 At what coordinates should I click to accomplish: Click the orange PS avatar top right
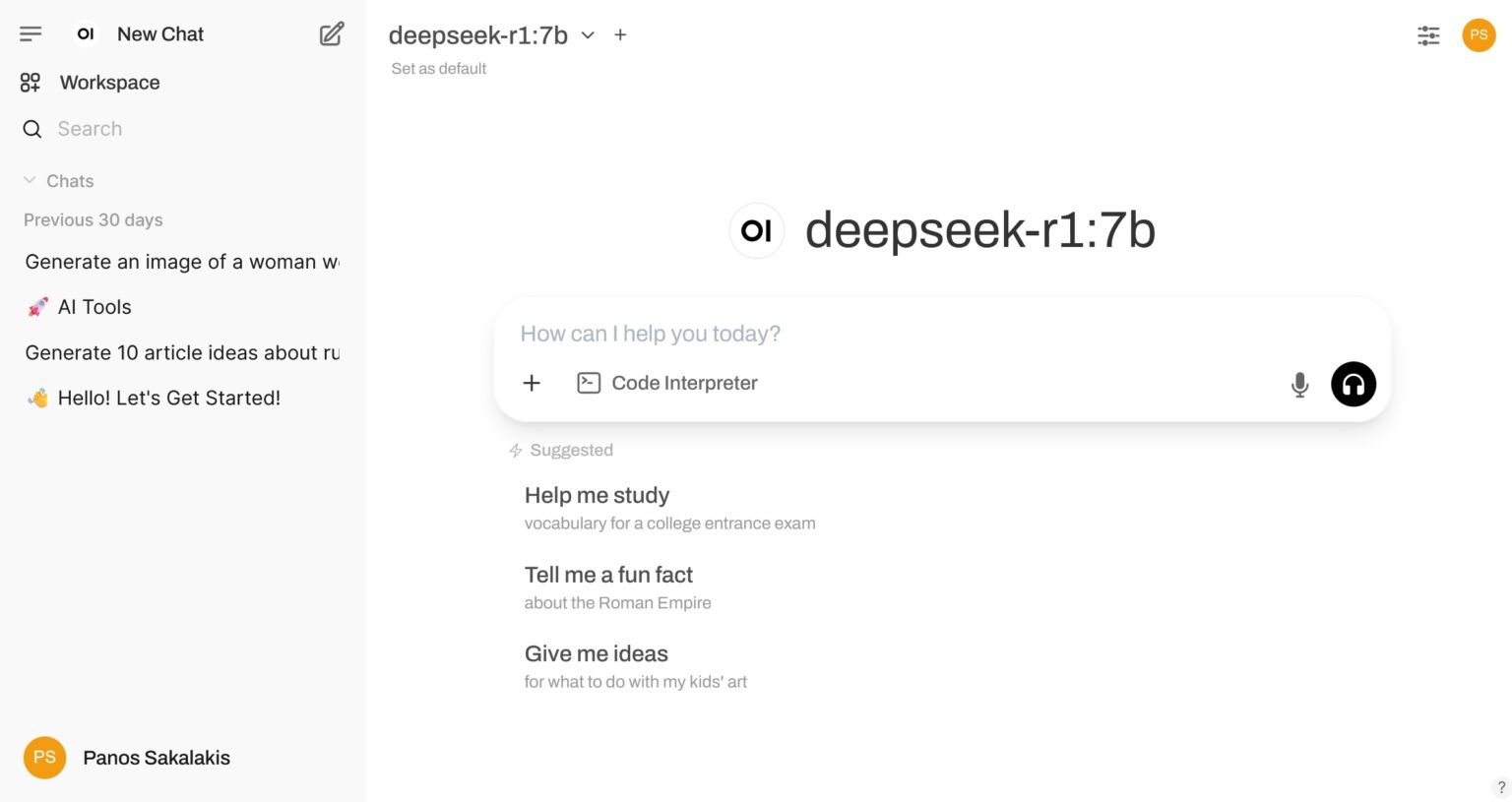(x=1479, y=34)
